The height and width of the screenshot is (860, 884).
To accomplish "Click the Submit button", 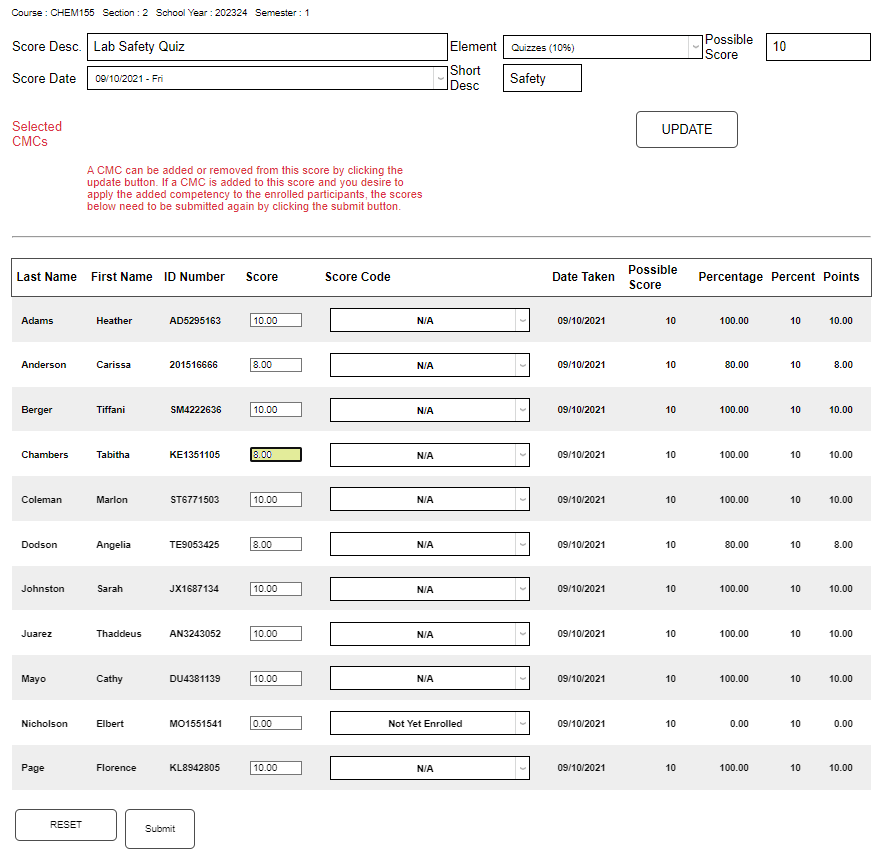I will pos(159,828).
